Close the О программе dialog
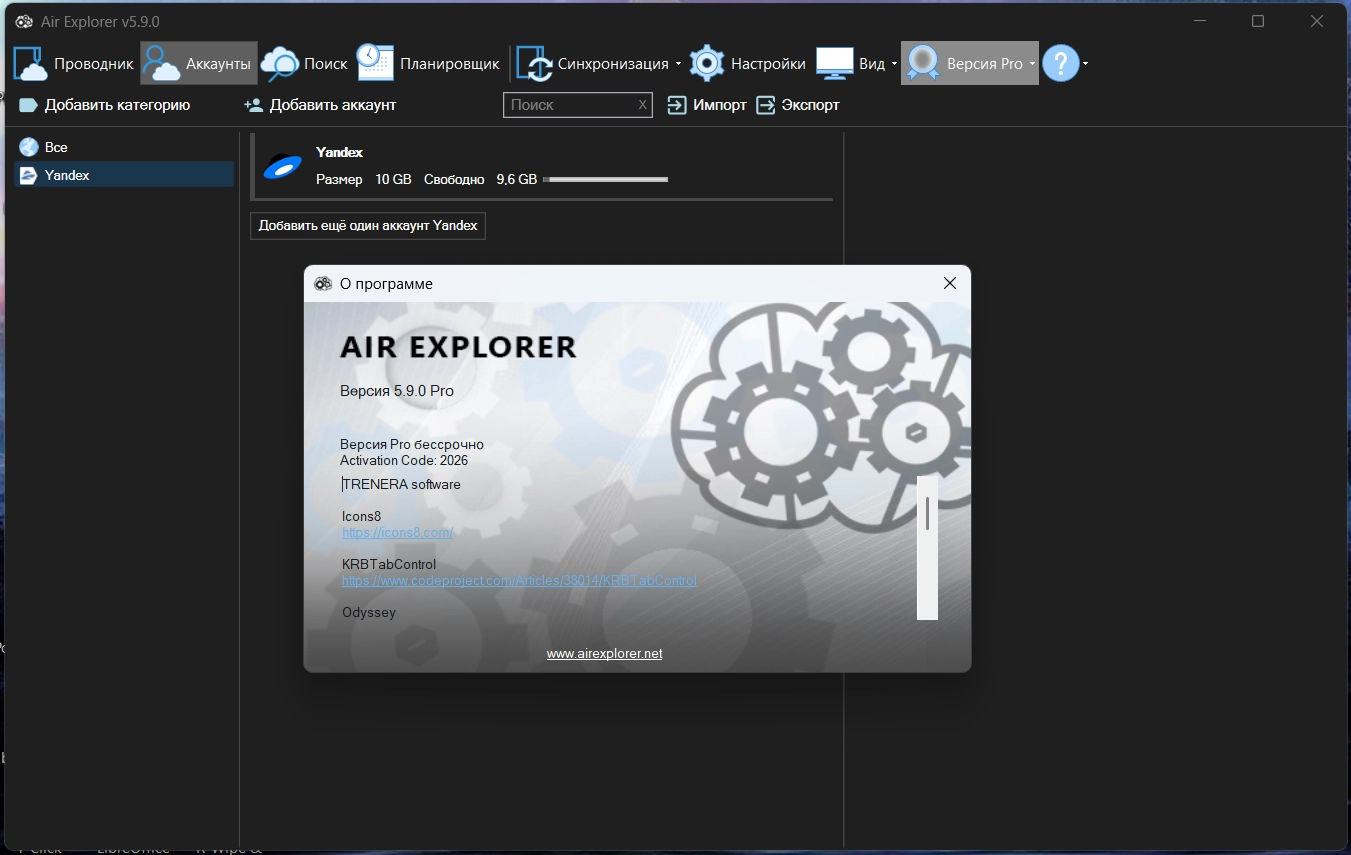 949,283
